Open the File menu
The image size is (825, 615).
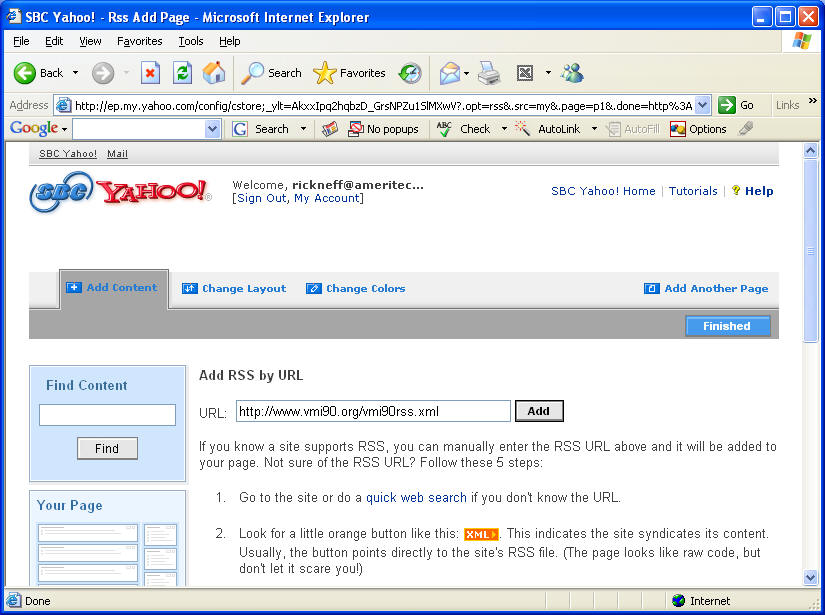tap(21, 41)
